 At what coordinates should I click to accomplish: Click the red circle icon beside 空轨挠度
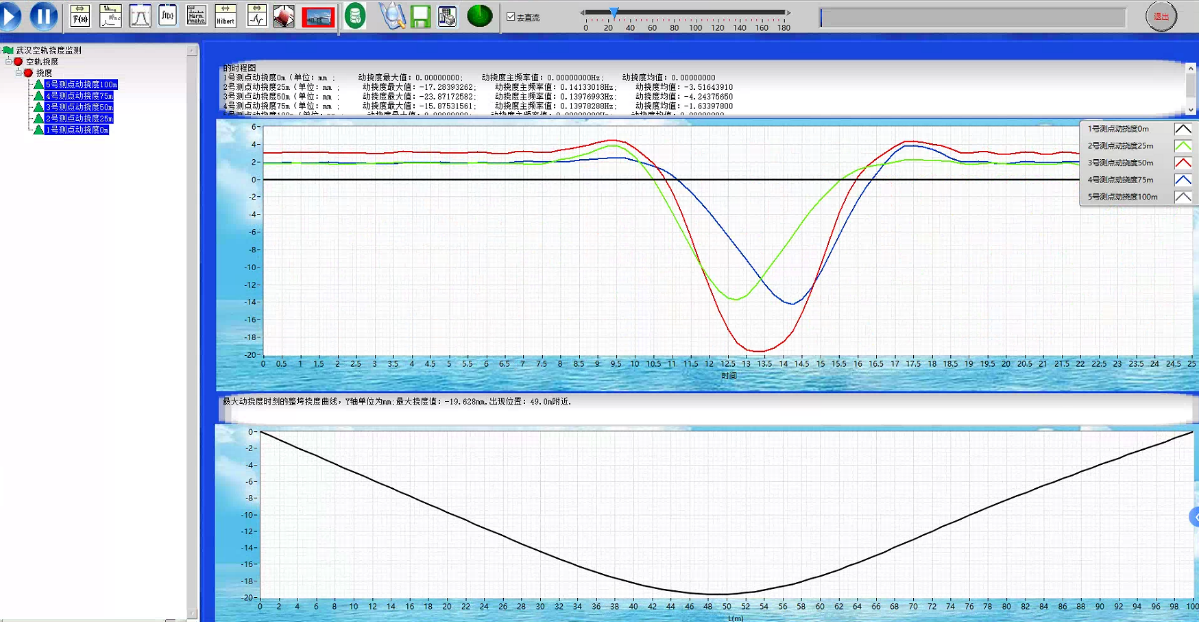(x=18, y=62)
